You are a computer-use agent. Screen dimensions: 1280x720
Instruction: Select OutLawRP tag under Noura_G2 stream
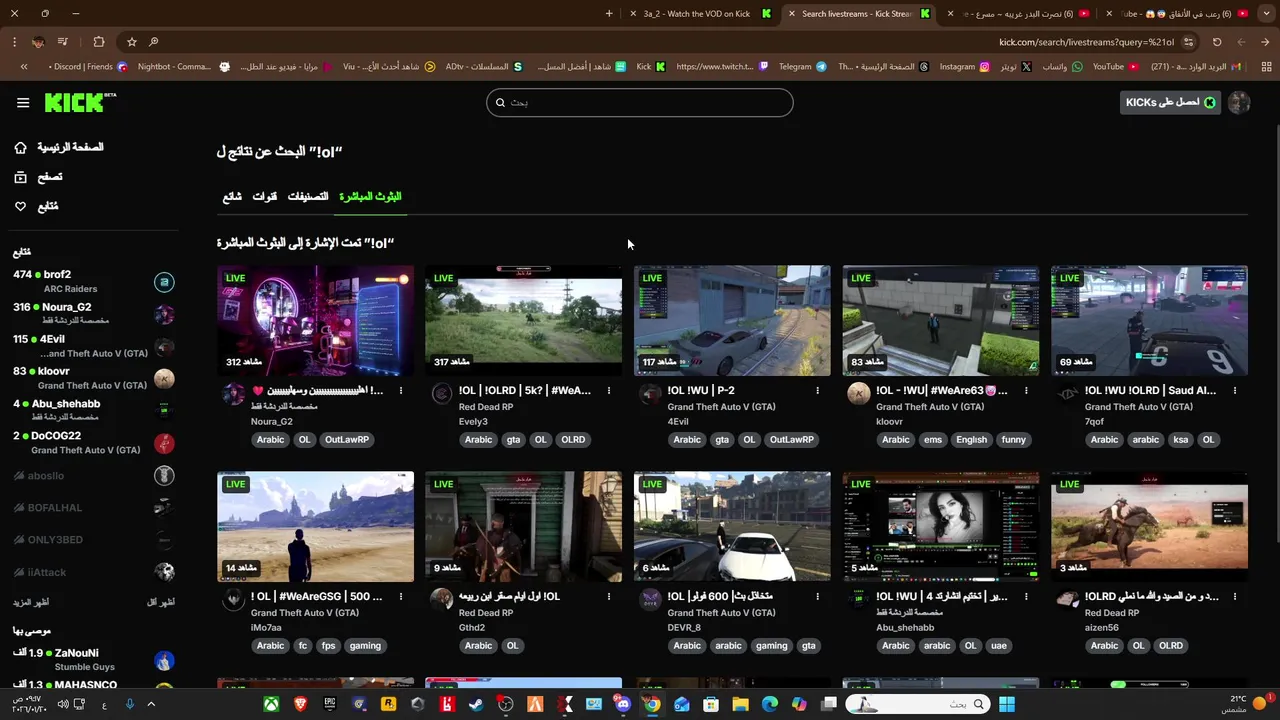coord(347,439)
